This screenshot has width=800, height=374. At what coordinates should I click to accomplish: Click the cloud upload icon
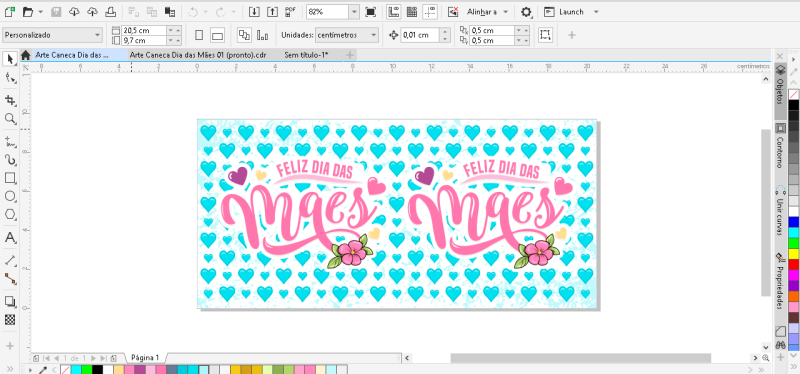coord(92,12)
